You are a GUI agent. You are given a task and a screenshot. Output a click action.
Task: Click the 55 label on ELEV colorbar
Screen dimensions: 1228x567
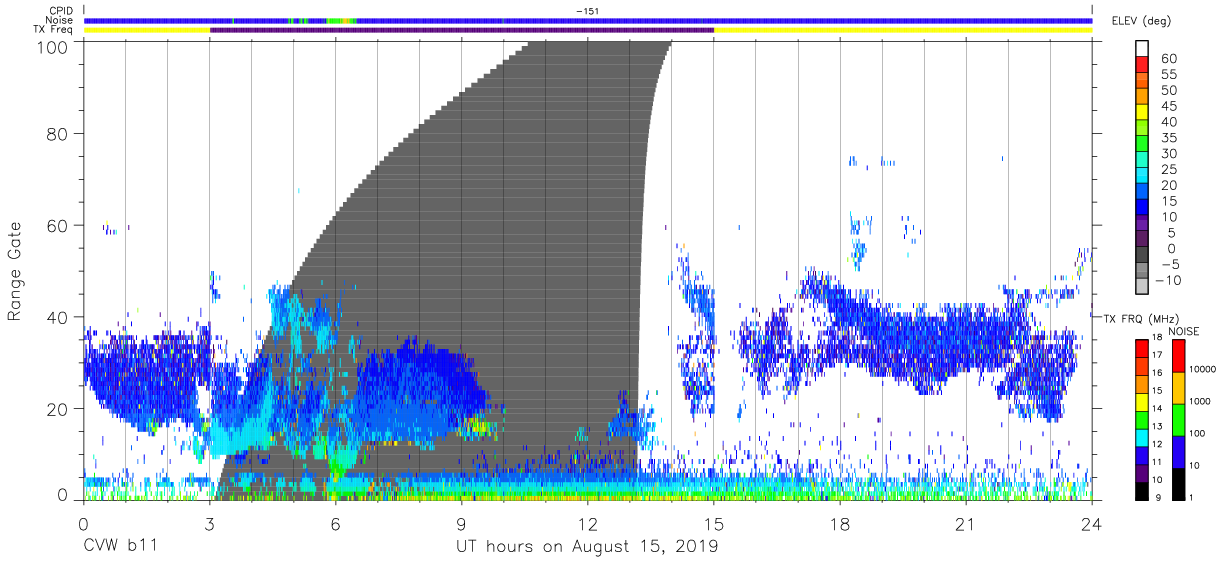click(1168, 74)
